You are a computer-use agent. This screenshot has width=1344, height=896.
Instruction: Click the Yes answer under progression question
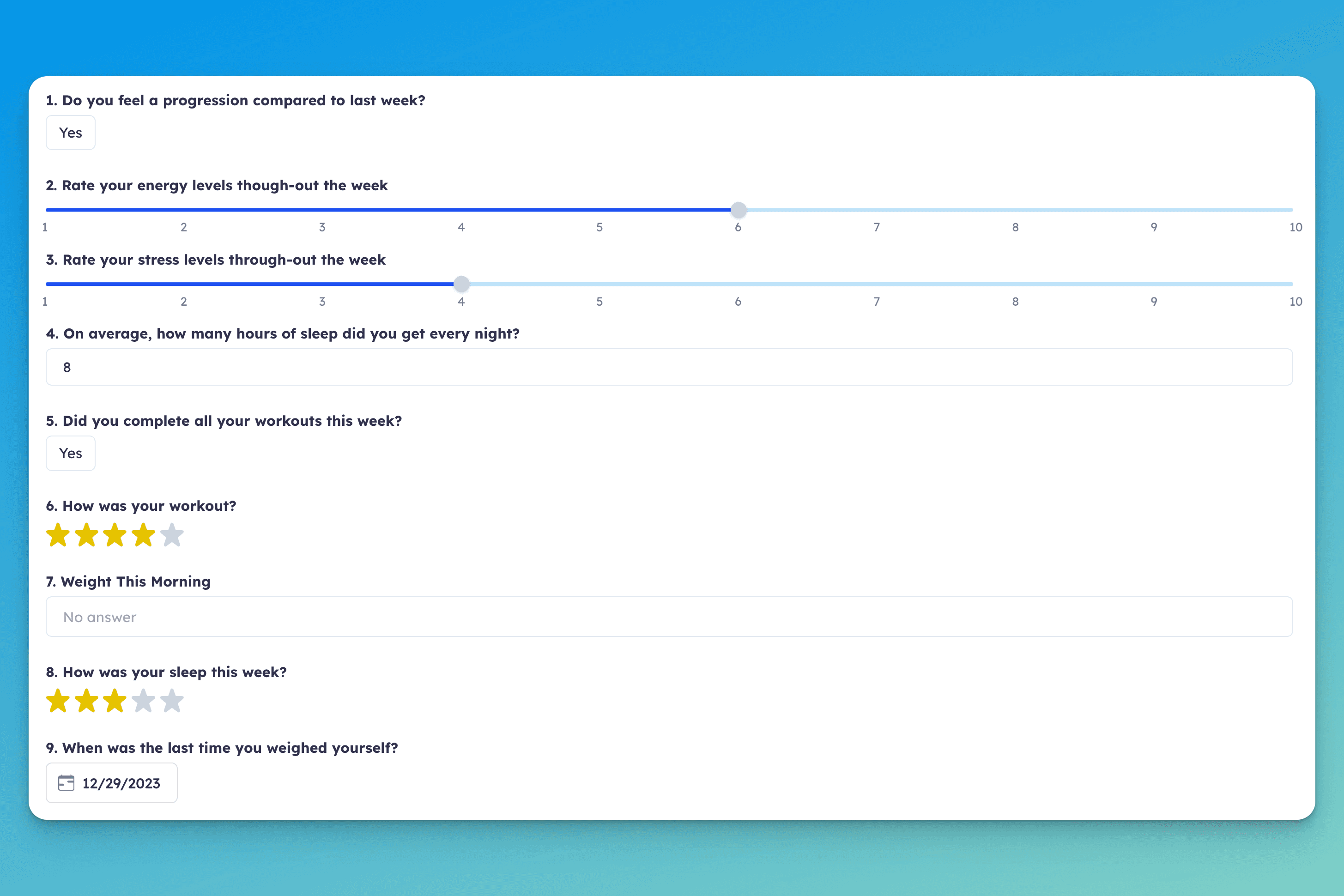coord(70,133)
